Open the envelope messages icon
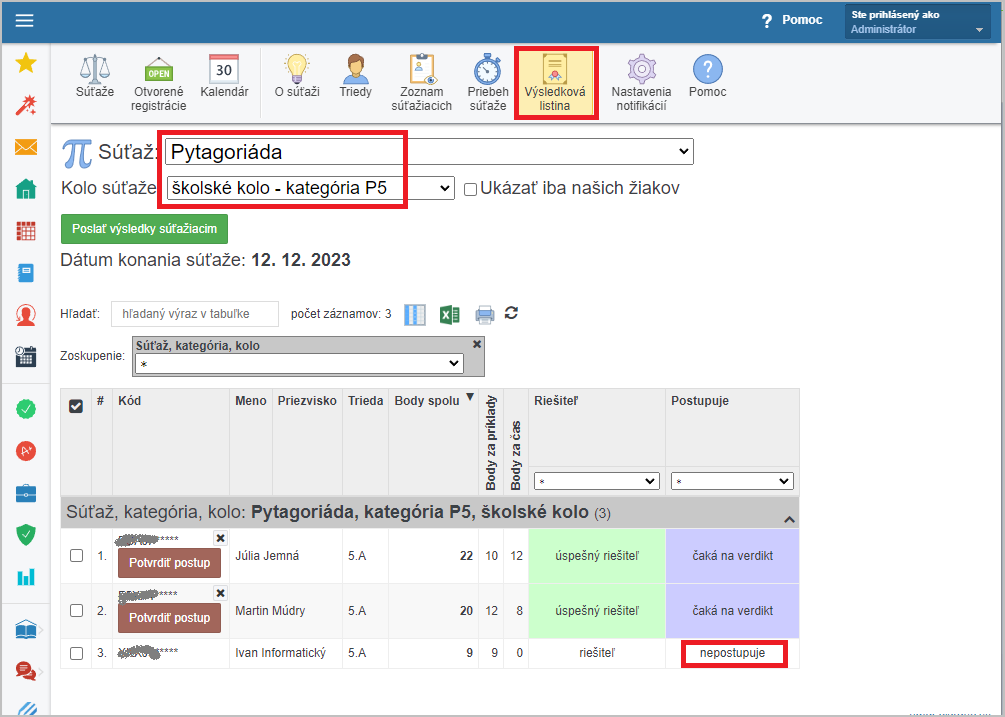 pyautogui.click(x=26, y=147)
